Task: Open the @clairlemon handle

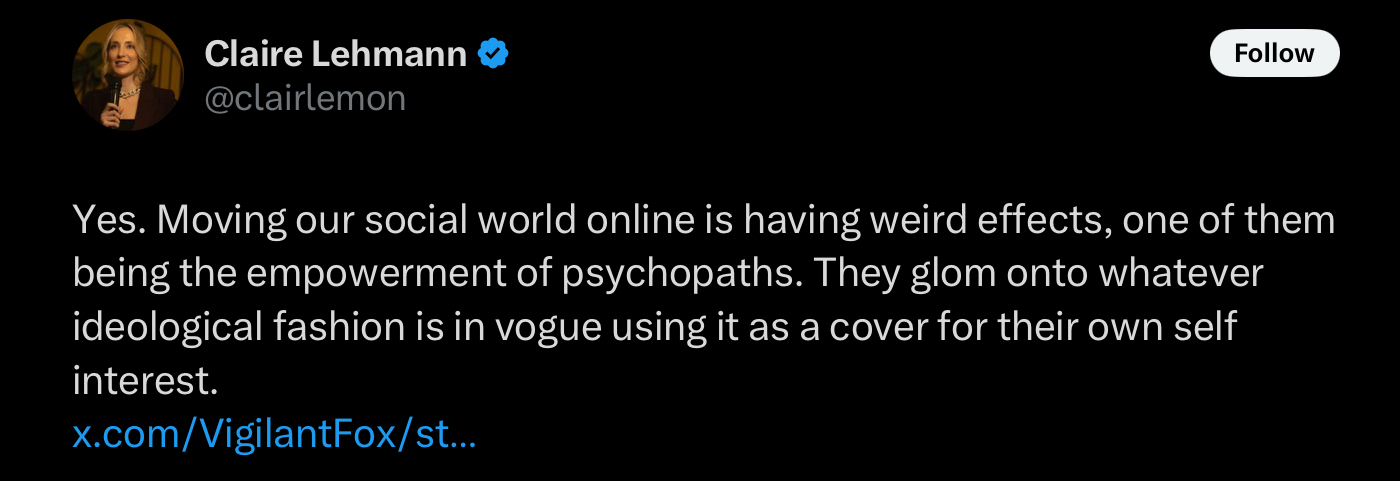Action: pos(305,97)
